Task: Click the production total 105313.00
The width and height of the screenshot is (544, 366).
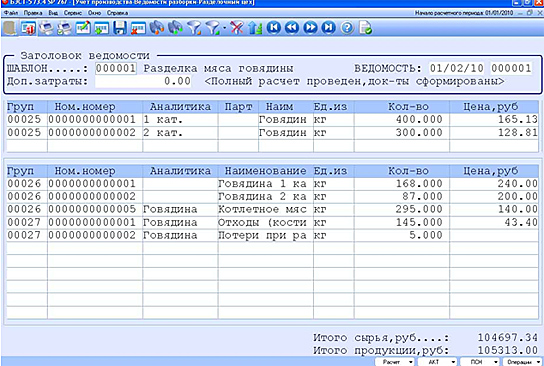Action: (x=508, y=350)
